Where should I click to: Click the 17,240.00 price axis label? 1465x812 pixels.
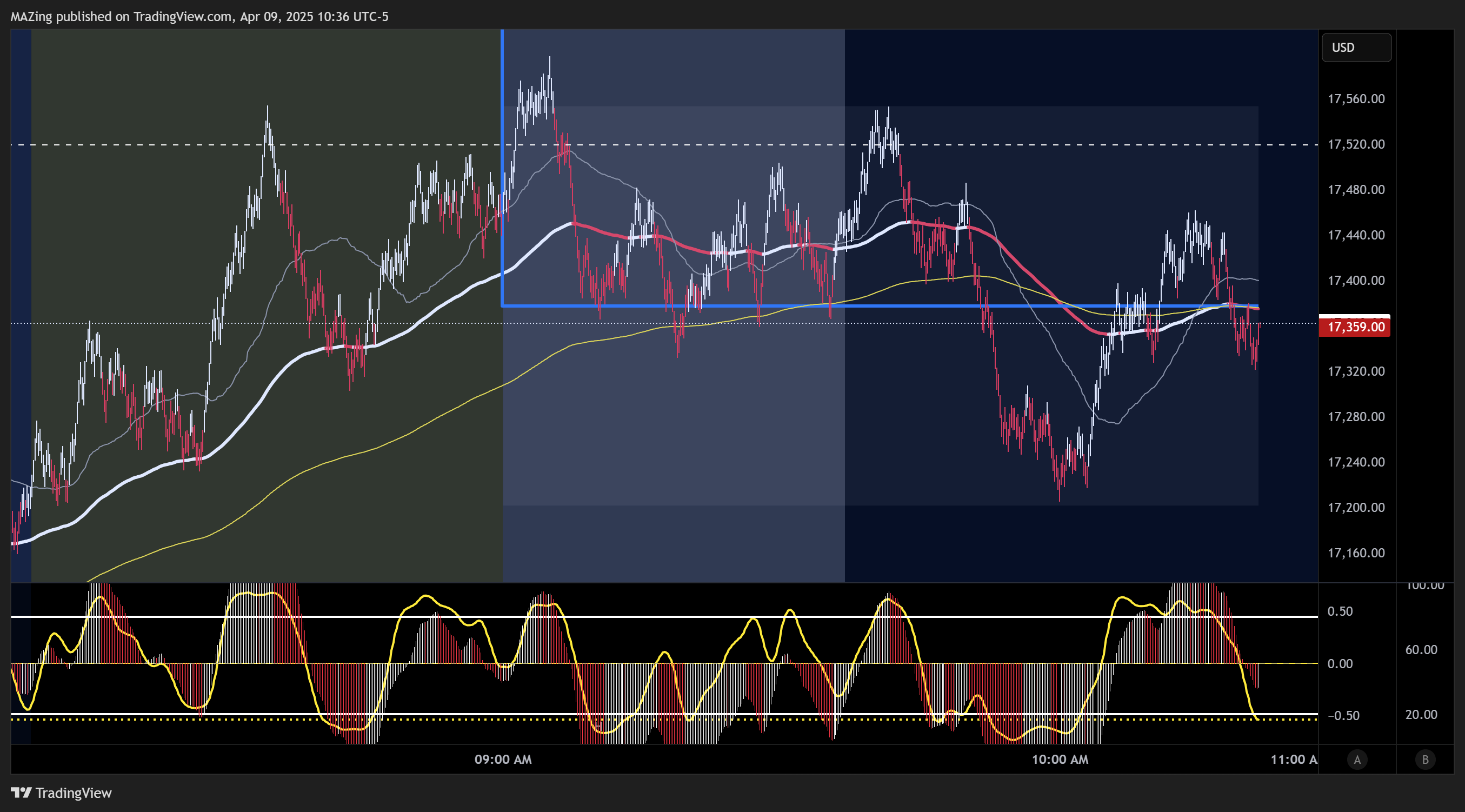pyautogui.click(x=1356, y=462)
